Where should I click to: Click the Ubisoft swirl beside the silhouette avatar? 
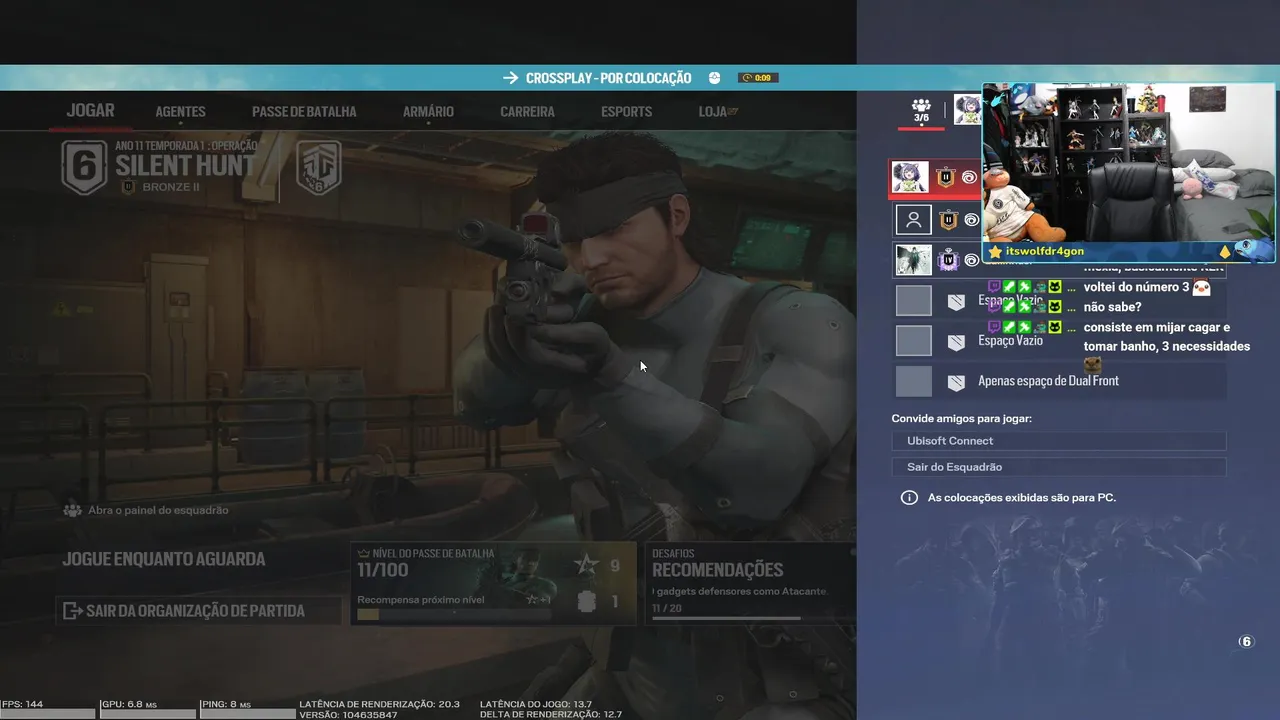click(971, 220)
